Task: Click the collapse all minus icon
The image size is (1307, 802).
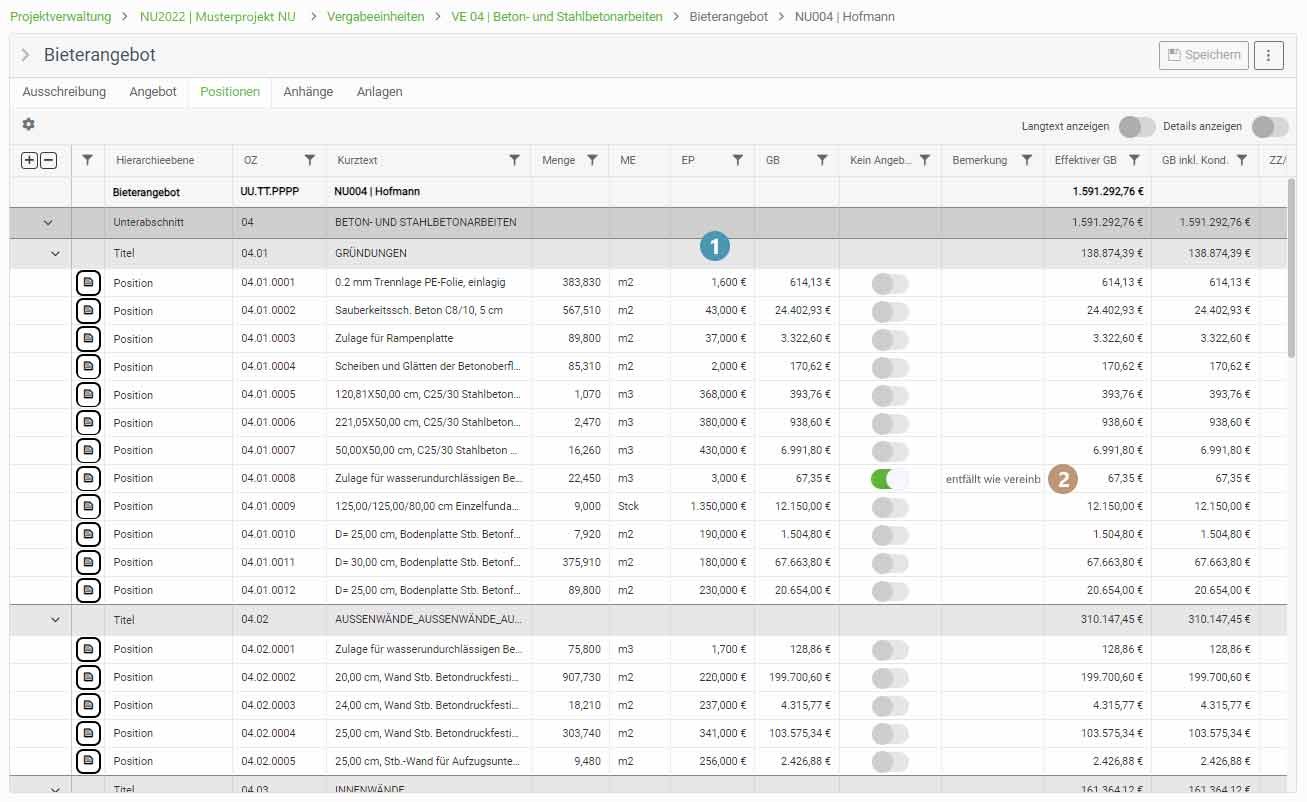Action: point(48,160)
